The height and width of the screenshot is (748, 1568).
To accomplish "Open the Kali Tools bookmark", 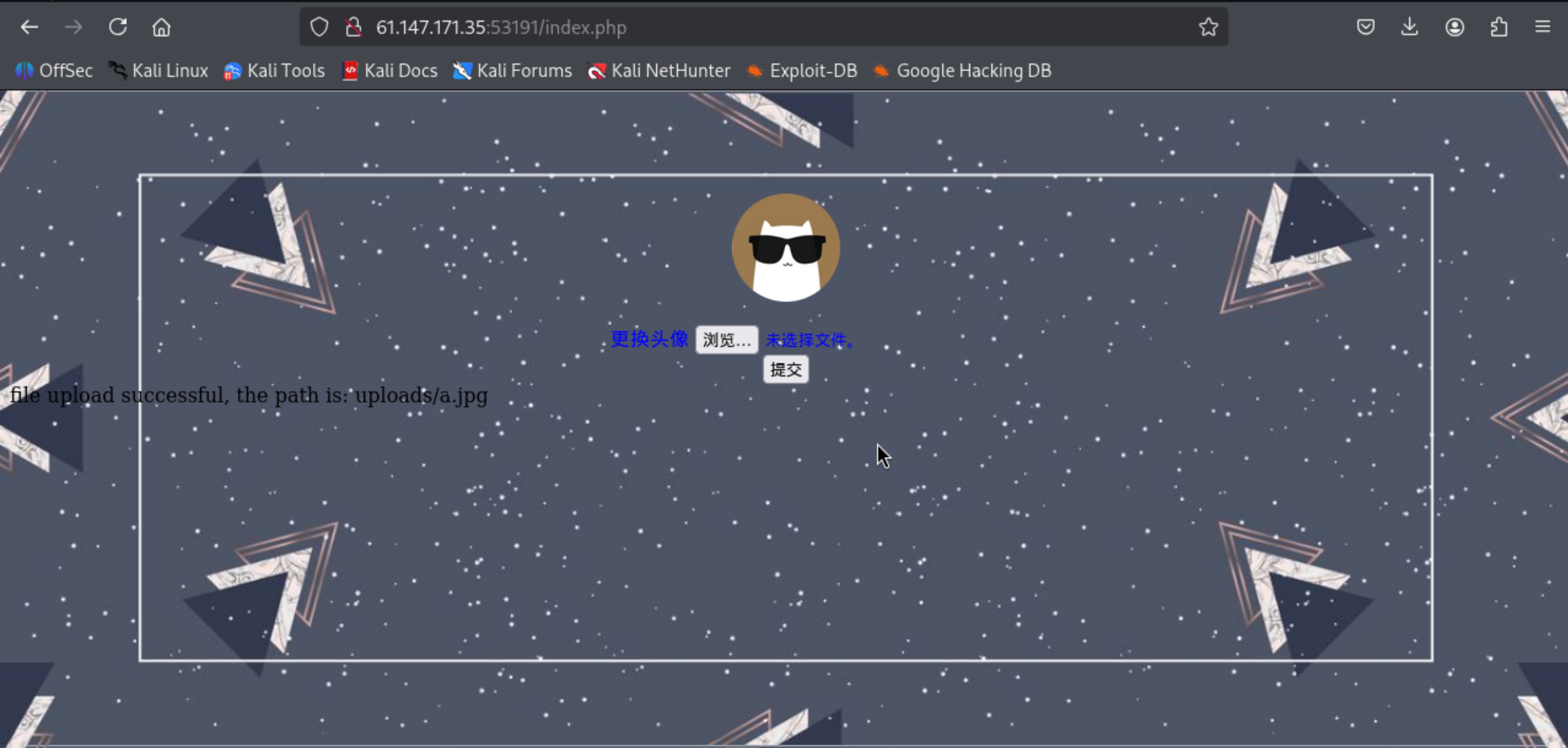I will pos(274,71).
